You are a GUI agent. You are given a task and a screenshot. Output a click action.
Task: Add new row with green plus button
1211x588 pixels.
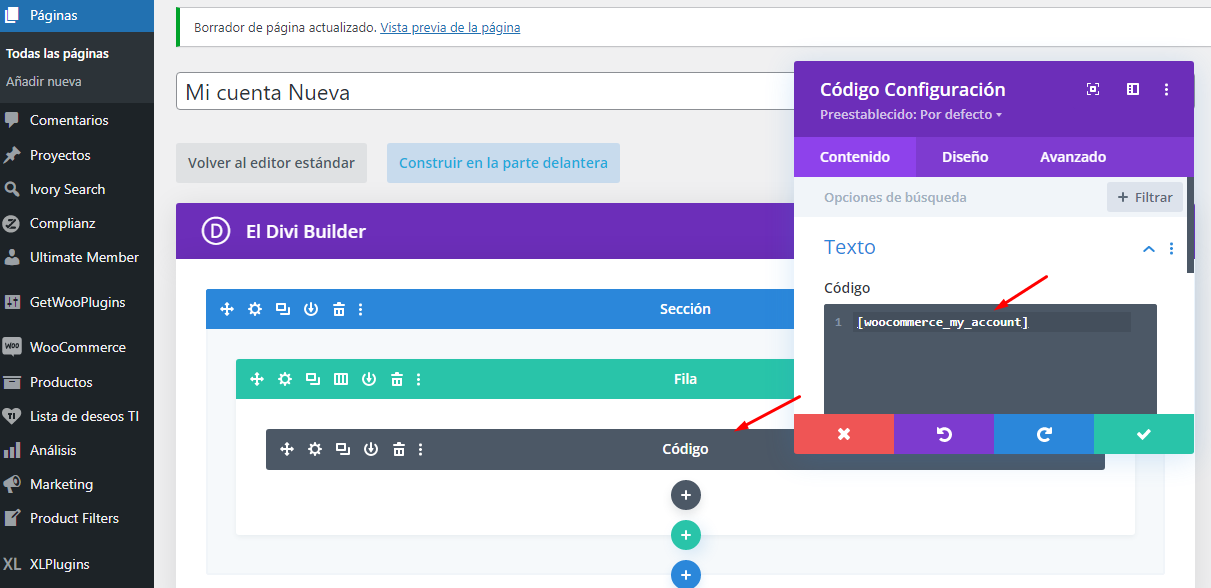[685, 535]
